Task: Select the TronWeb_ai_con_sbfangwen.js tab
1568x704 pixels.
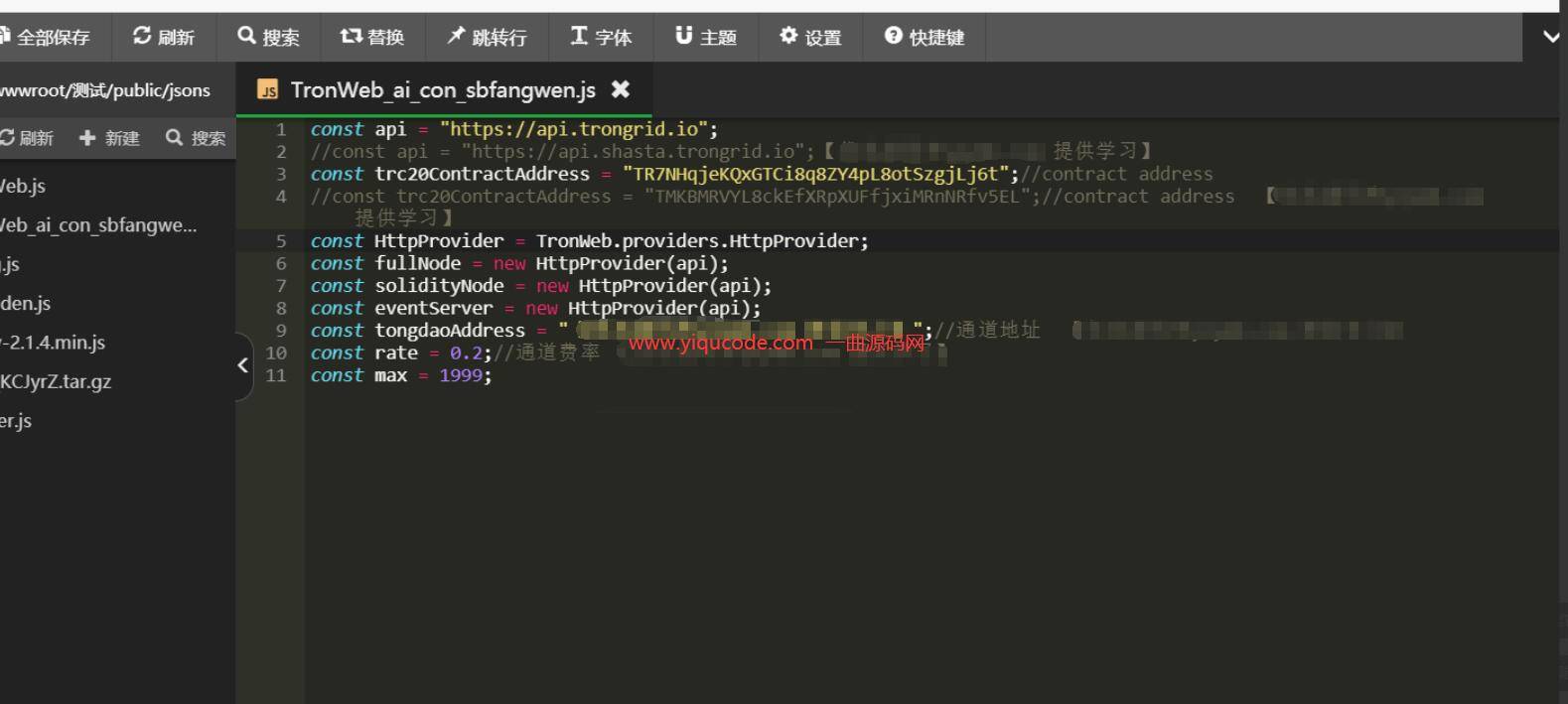Action: (442, 90)
